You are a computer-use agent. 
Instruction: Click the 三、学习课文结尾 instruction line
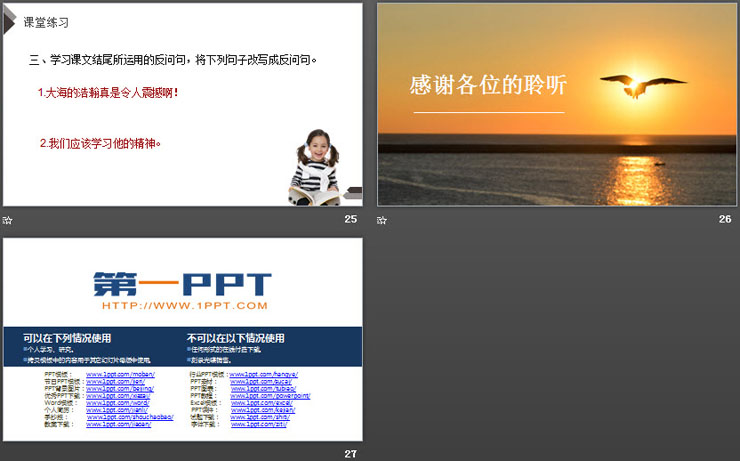[x=173, y=60]
